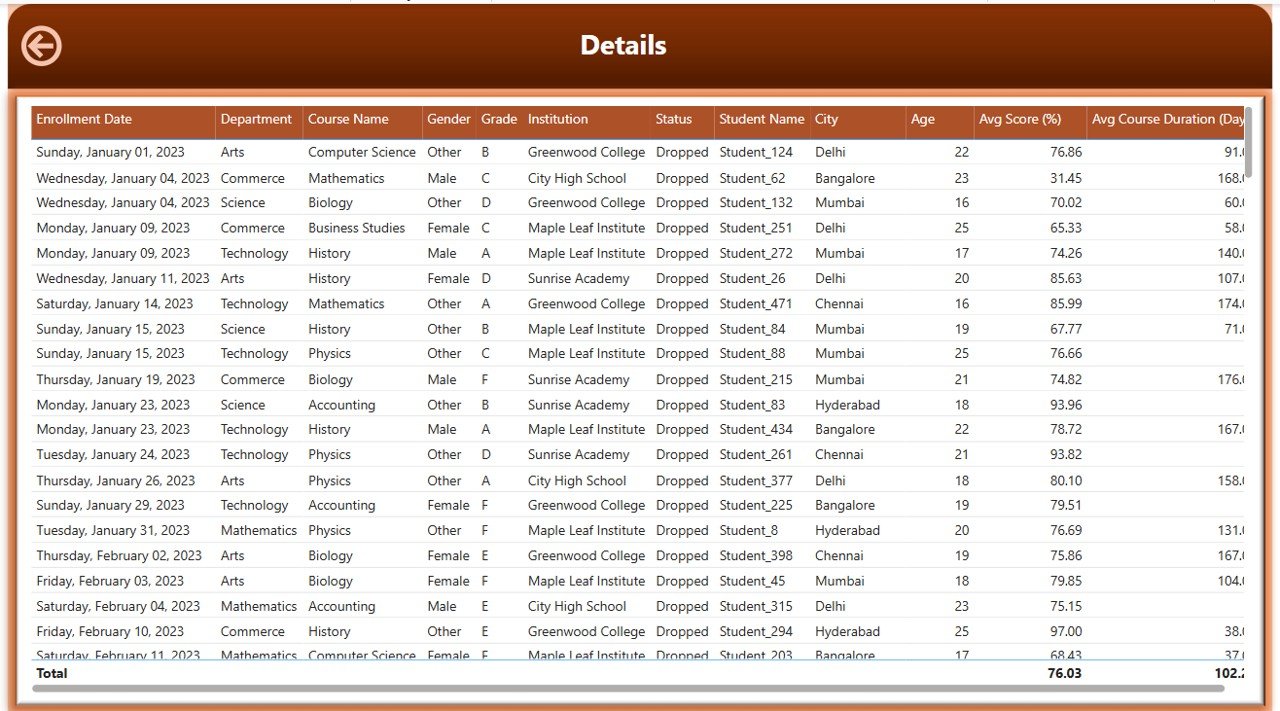Select the Avg Score value 85.63
The height and width of the screenshot is (711, 1280).
1066,278
